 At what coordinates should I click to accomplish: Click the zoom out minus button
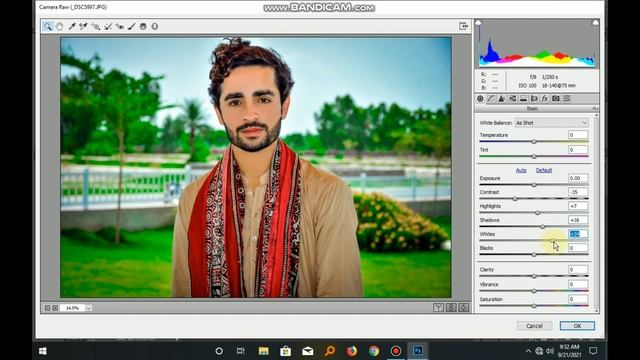[47, 308]
